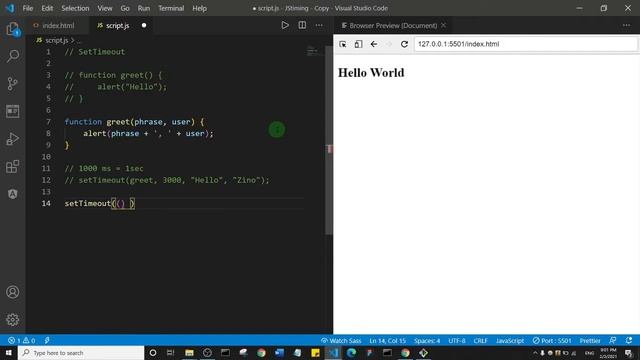The image size is (640, 360).
Task: Split the editor right
Action: 302,25
